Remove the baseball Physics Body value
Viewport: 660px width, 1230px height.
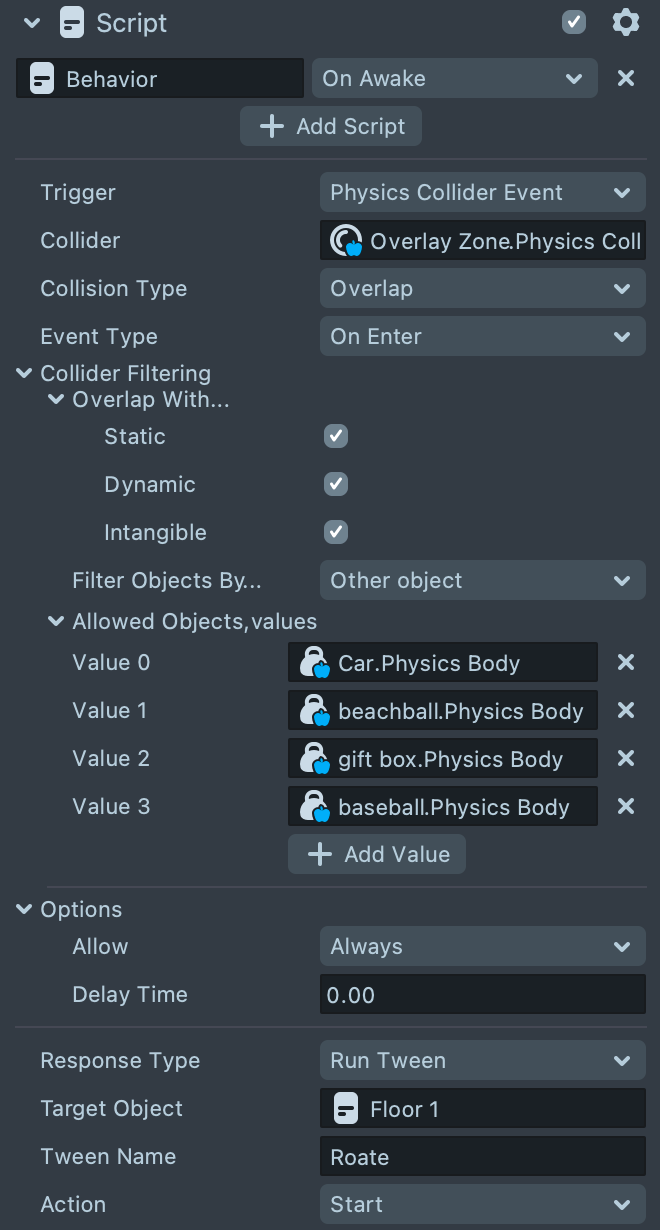(626, 806)
